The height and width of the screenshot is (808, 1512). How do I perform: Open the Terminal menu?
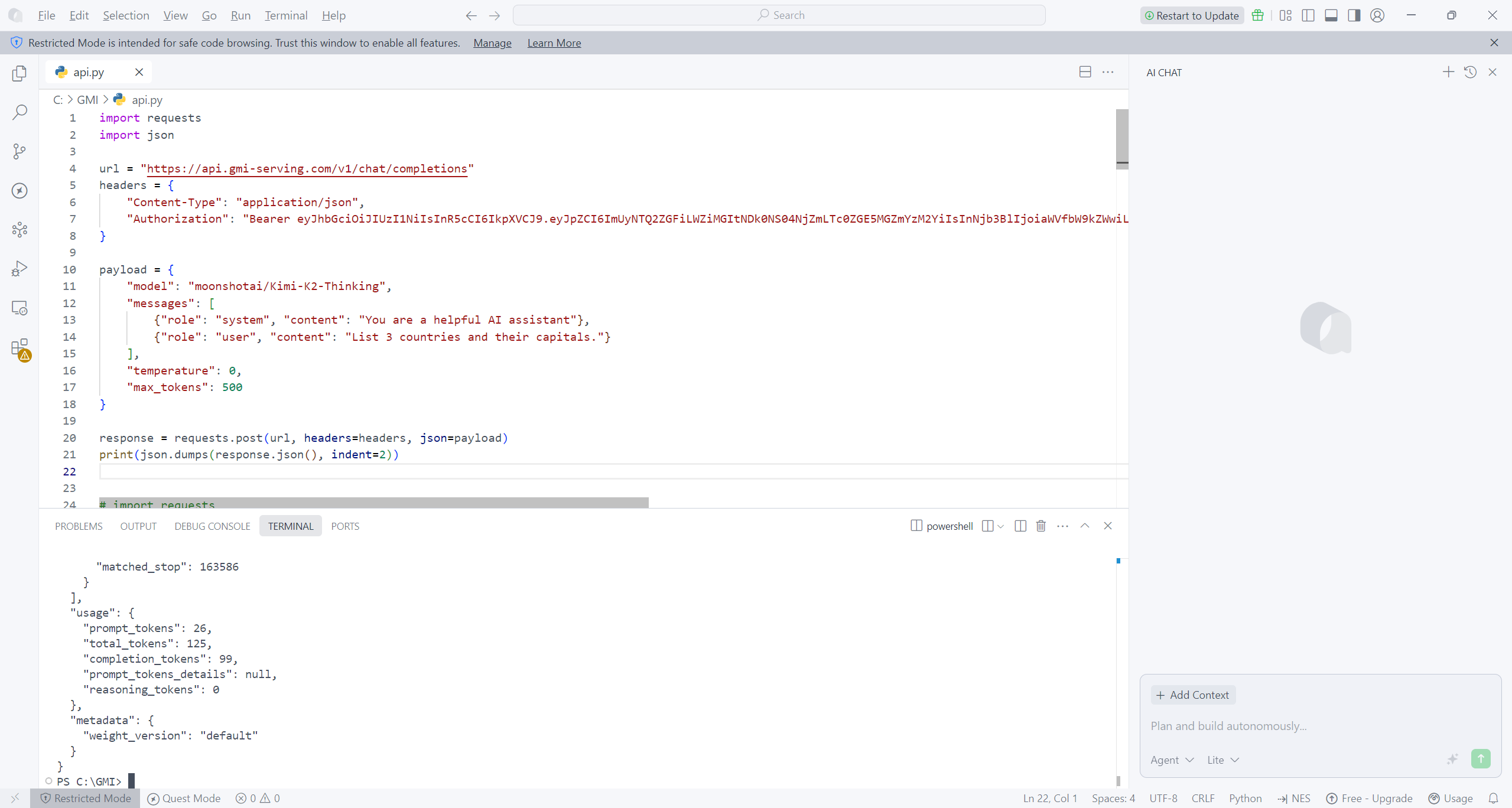[x=285, y=15]
